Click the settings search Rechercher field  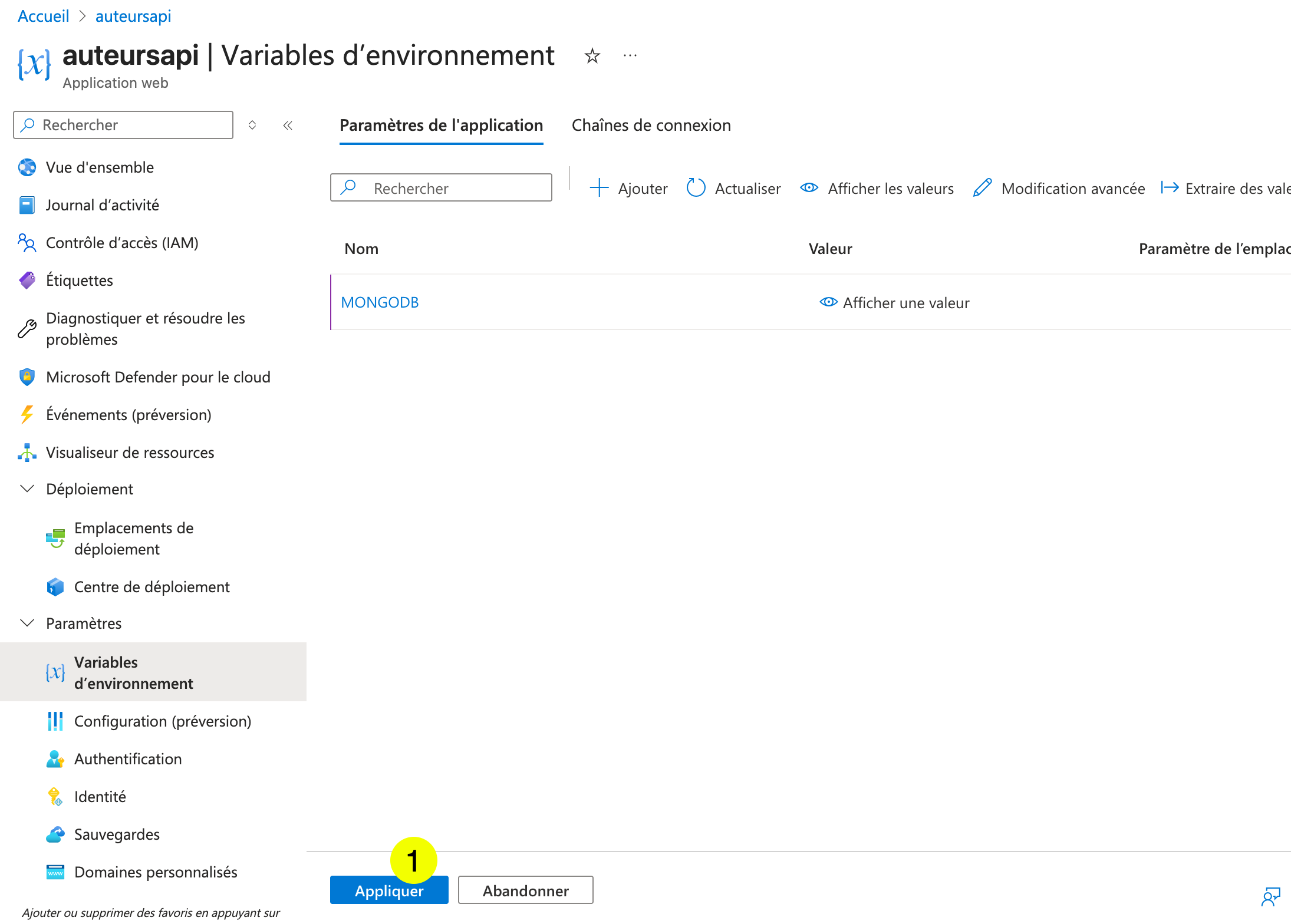[x=441, y=187]
